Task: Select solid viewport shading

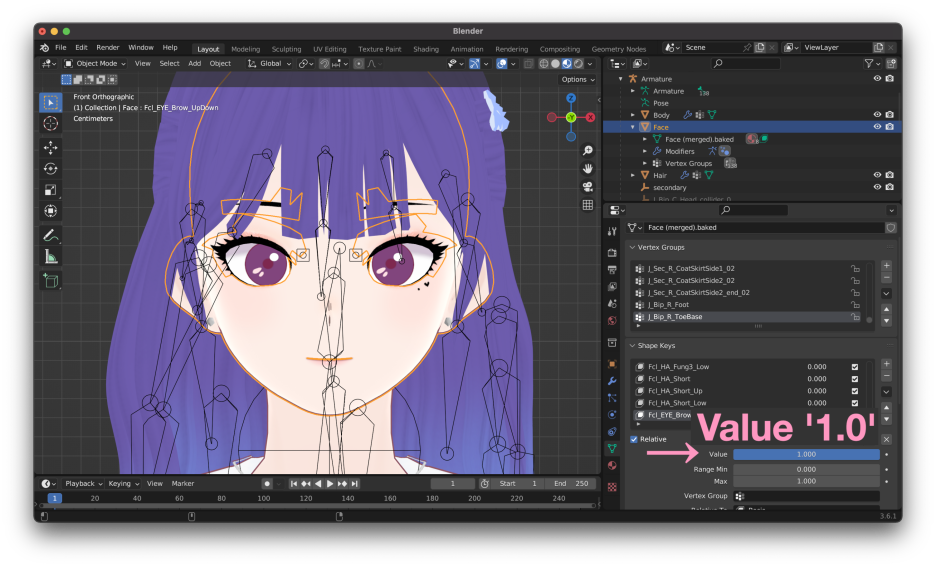Action: coord(555,63)
